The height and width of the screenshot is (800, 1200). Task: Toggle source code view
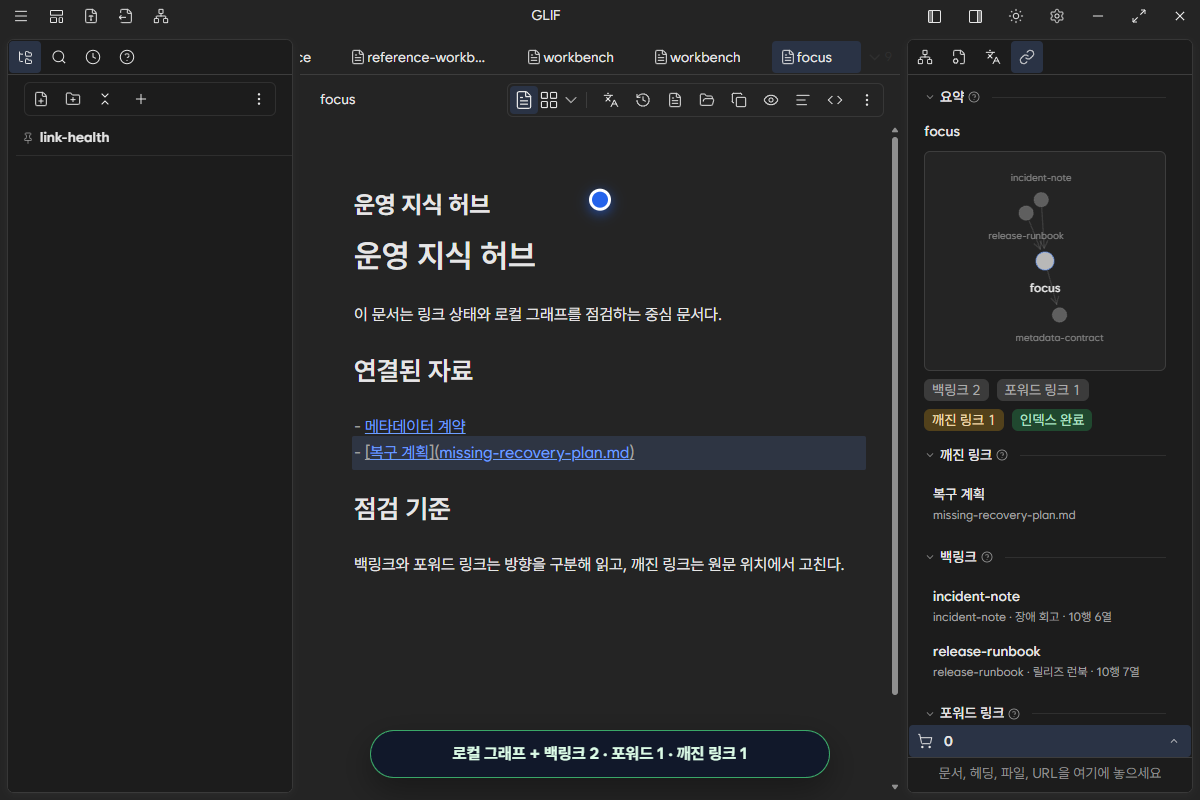[x=835, y=100]
